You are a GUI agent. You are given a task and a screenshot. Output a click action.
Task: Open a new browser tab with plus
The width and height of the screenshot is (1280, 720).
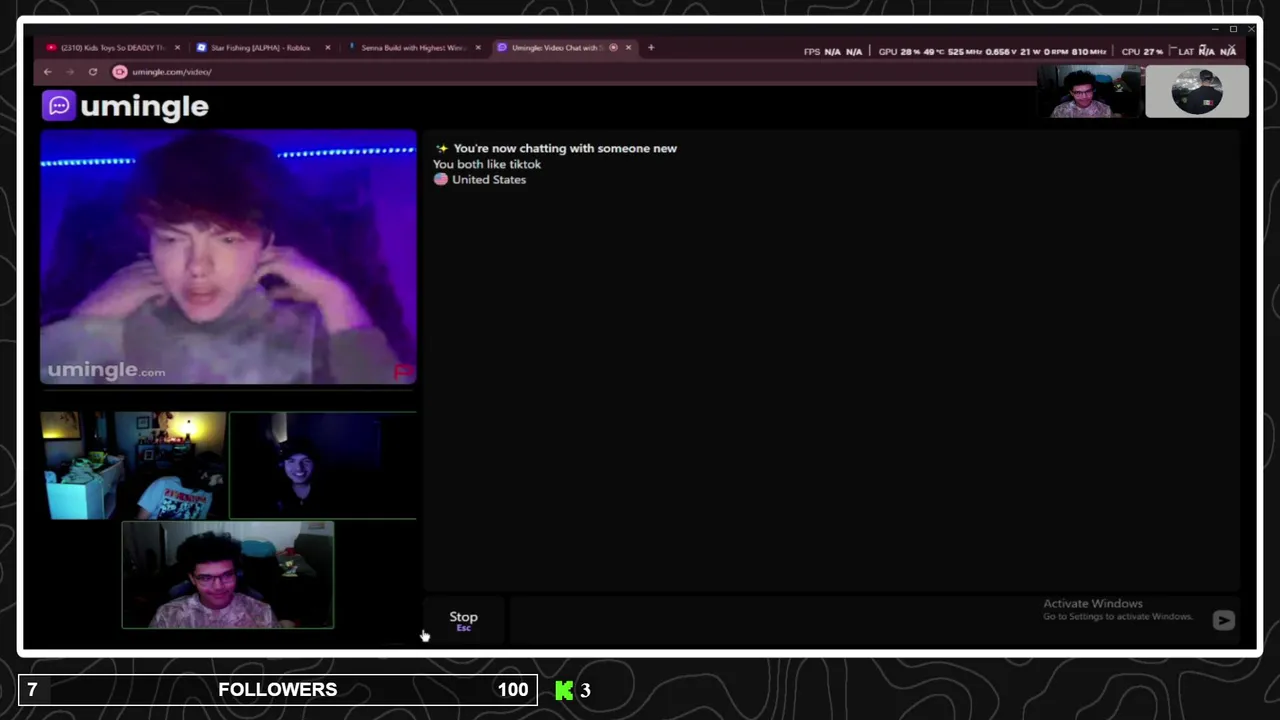tap(651, 47)
